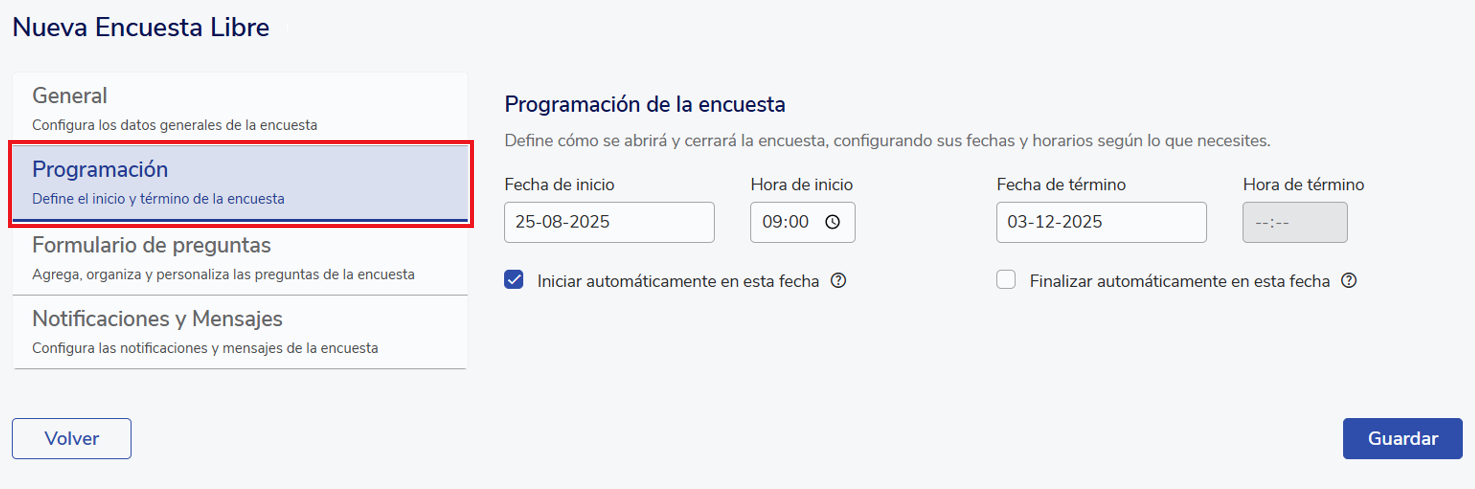Switch to Formulario de preguntas tab
The image size is (1475, 489).
click(x=240, y=257)
